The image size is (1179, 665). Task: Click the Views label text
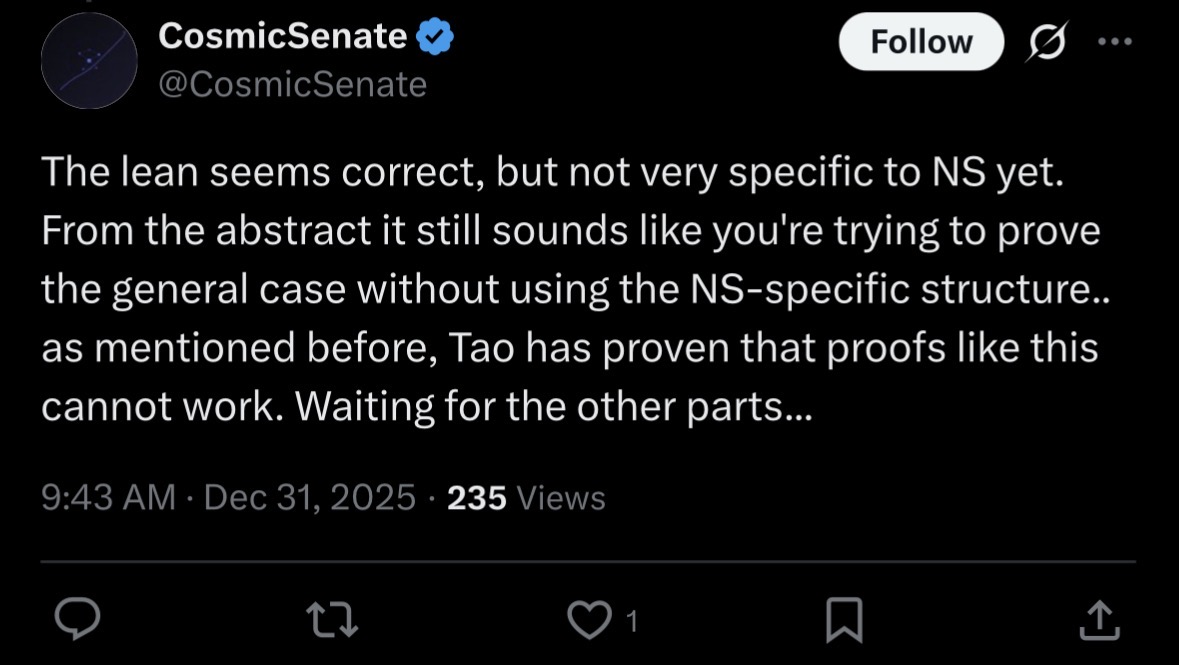[560, 497]
